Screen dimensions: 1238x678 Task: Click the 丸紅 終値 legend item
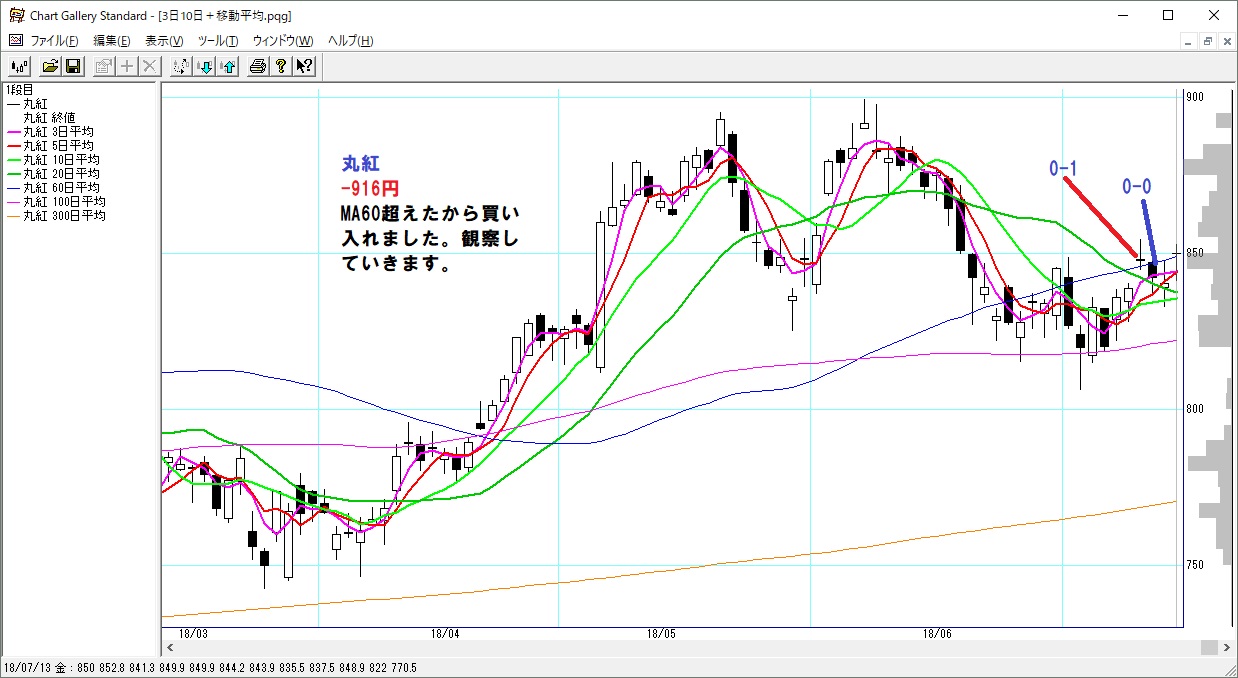tap(56, 118)
